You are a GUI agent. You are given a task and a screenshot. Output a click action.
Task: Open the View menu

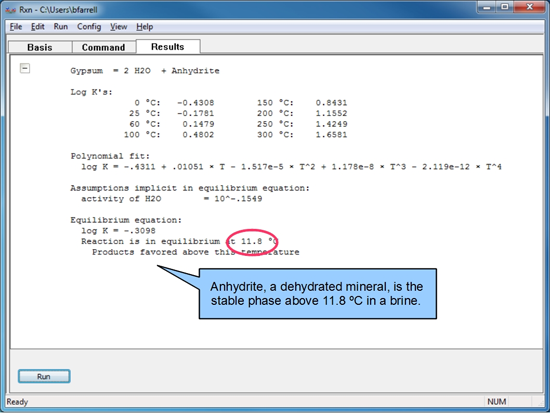[119, 27]
